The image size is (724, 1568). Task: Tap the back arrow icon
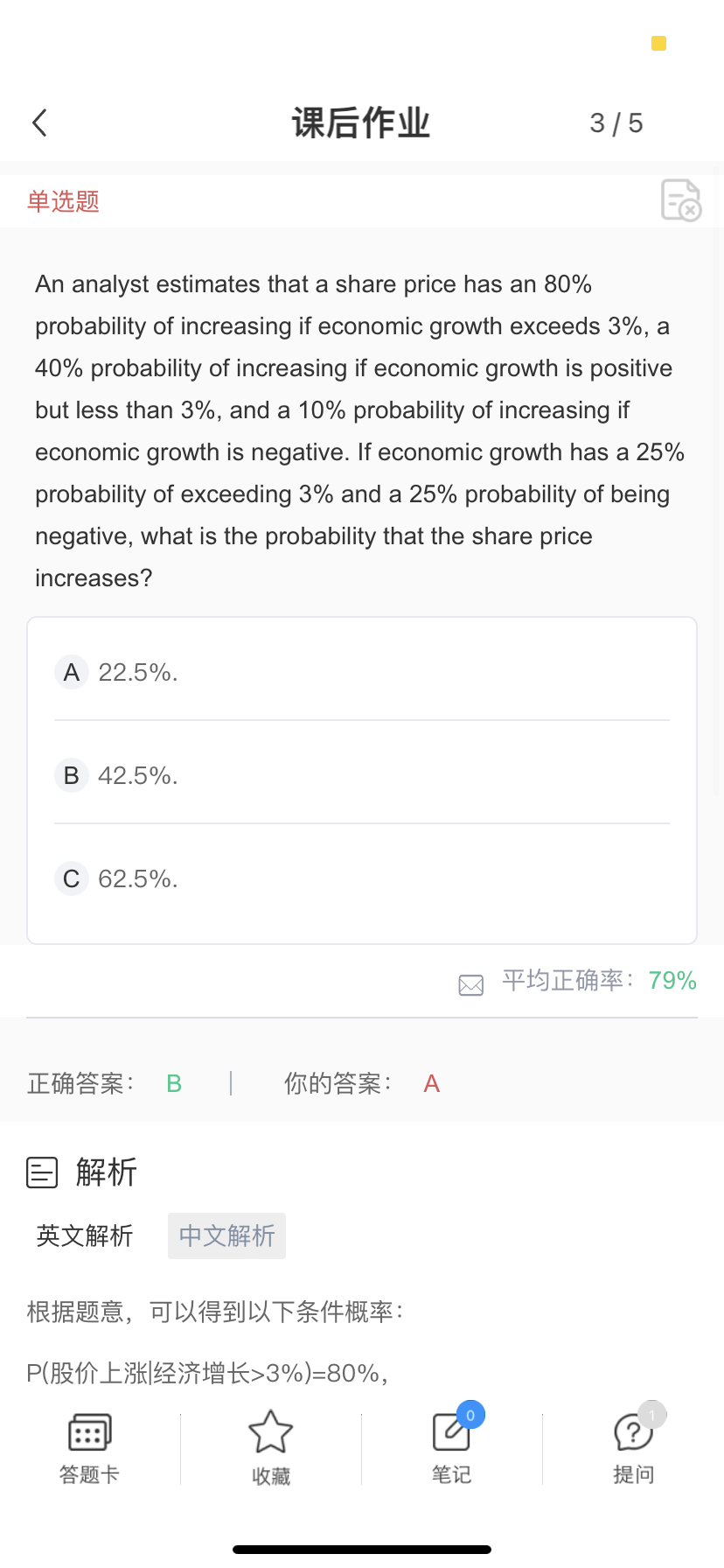tap(39, 123)
